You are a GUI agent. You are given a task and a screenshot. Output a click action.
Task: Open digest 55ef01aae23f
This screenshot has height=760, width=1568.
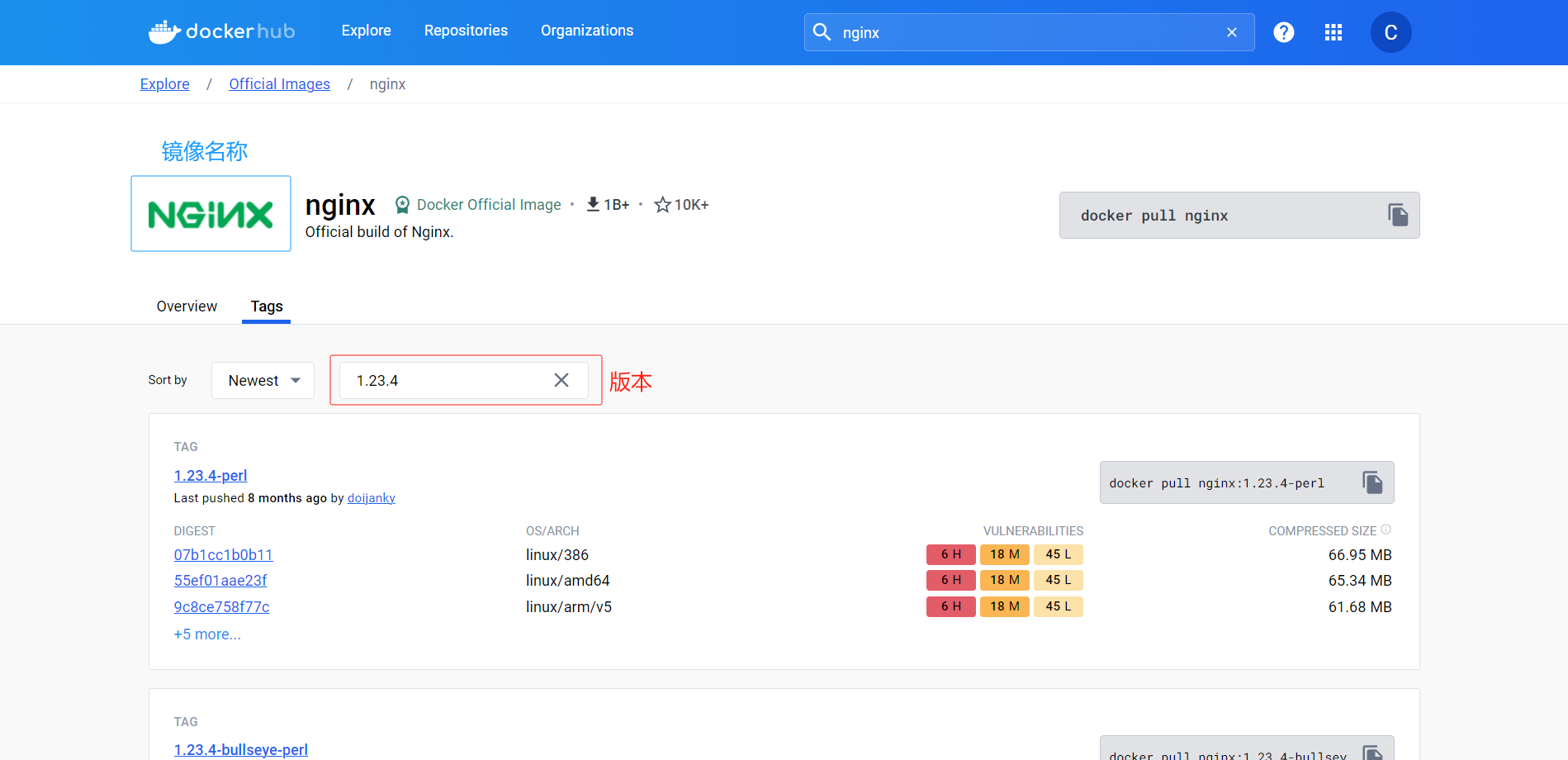click(x=220, y=581)
